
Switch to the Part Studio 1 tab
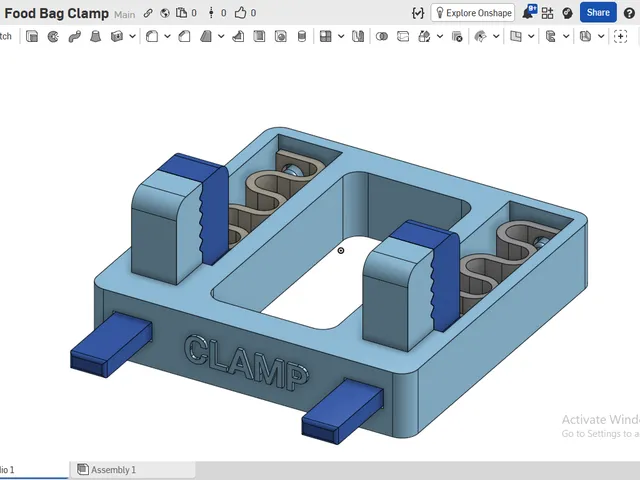[33, 470]
